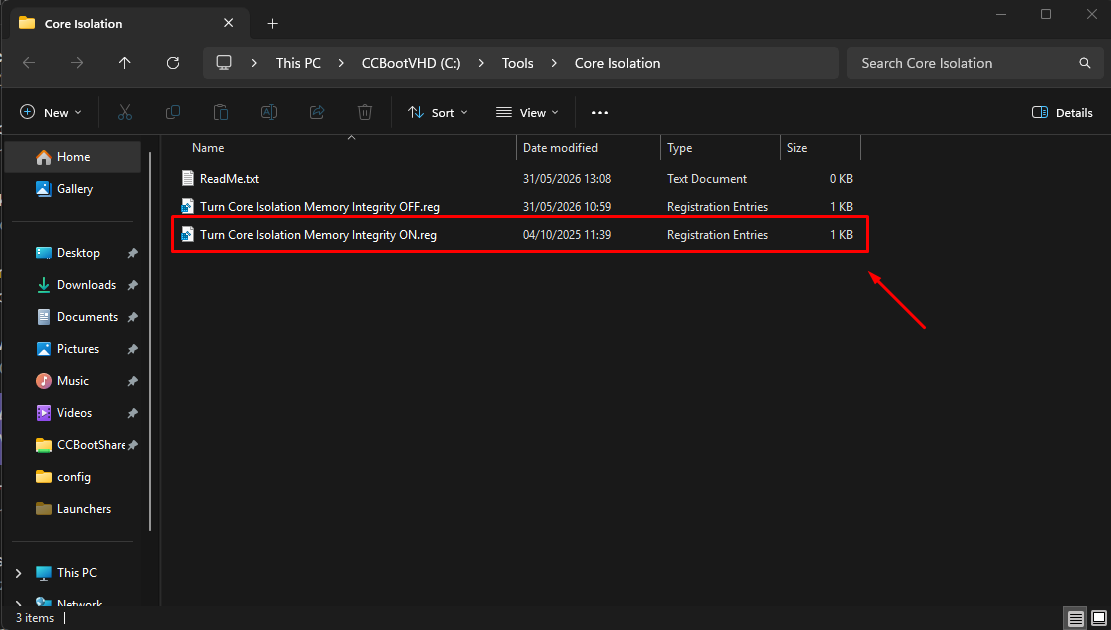Click Tools in the address bar
This screenshot has height=630, width=1111.
(x=518, y=63)
